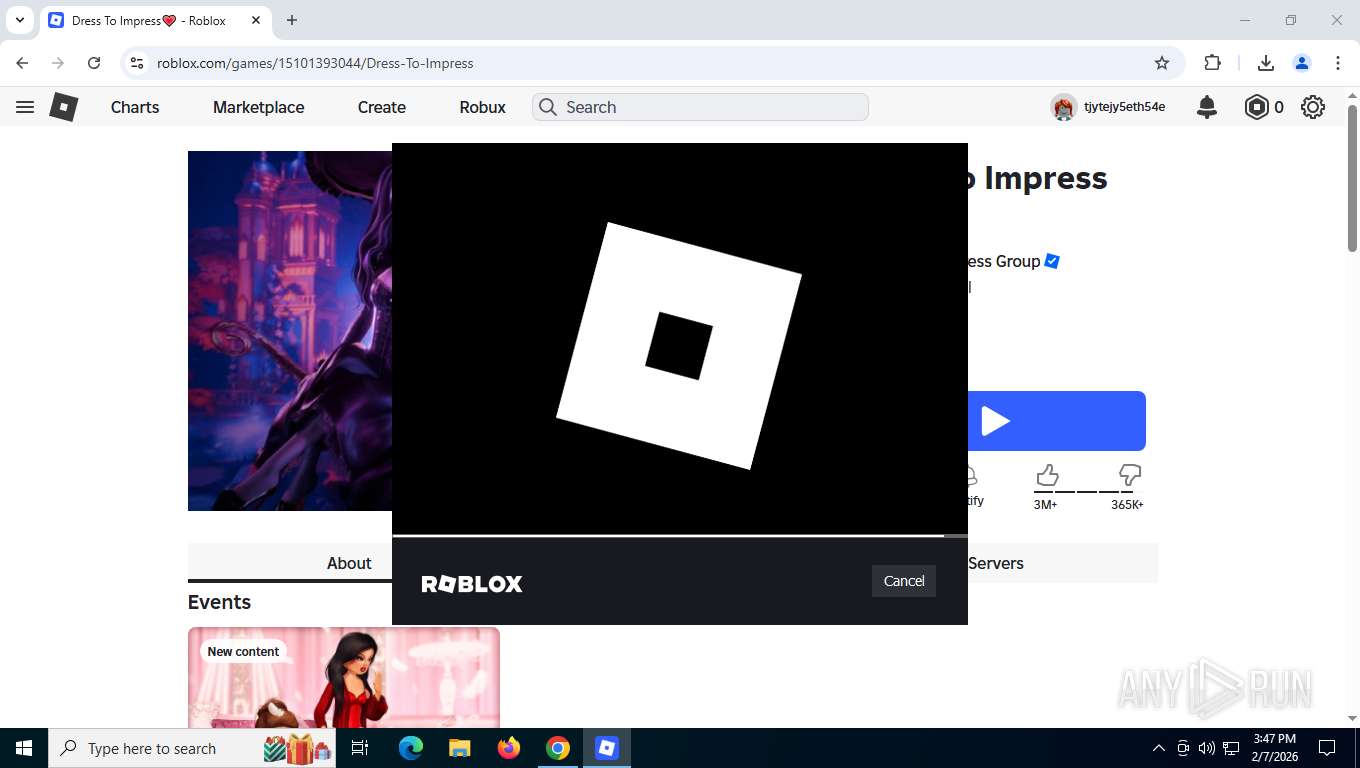Open the Create page
Screen dimensions: 1360x768
382,107
